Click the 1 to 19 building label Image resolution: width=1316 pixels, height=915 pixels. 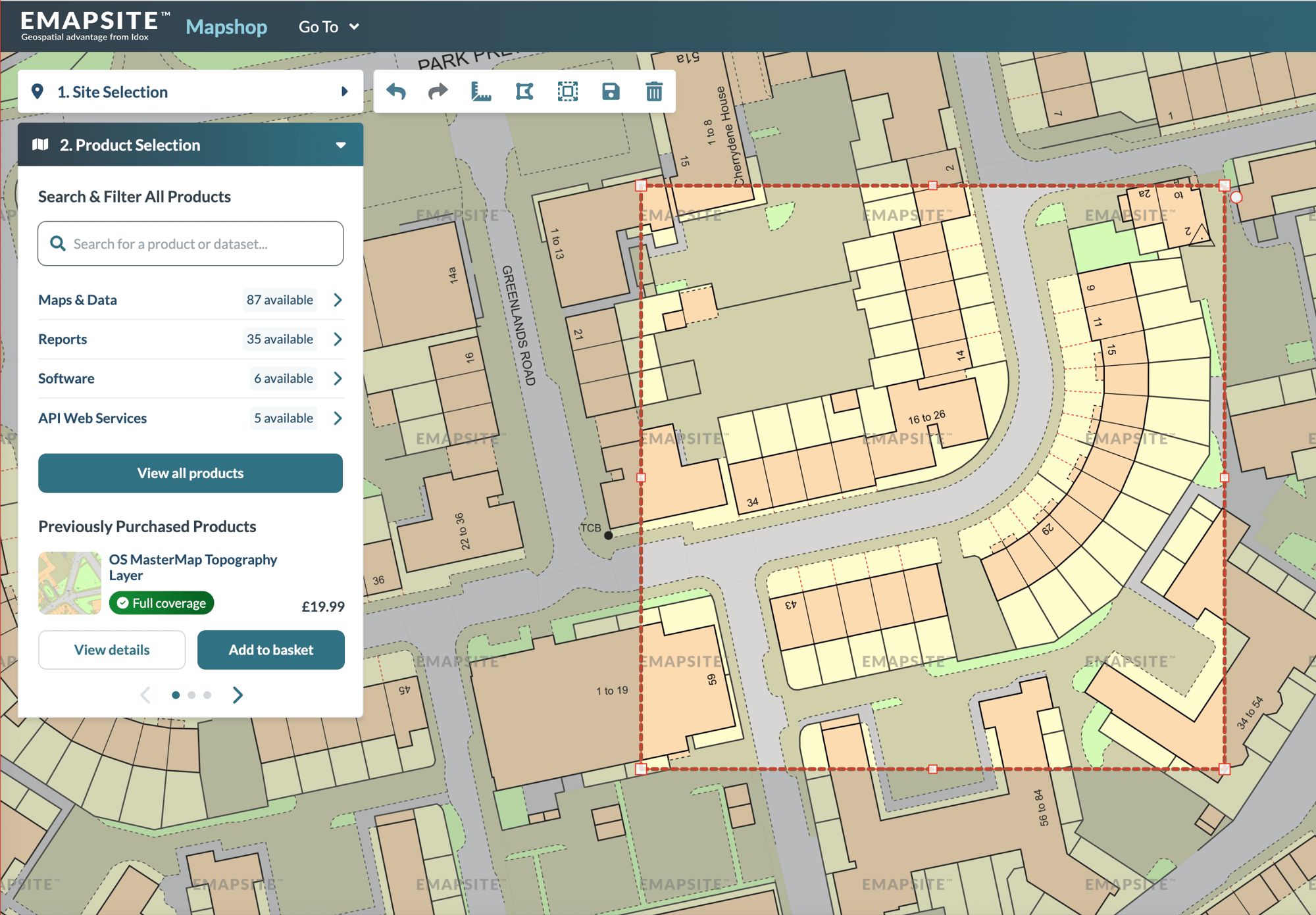click(x=612, y=691)
